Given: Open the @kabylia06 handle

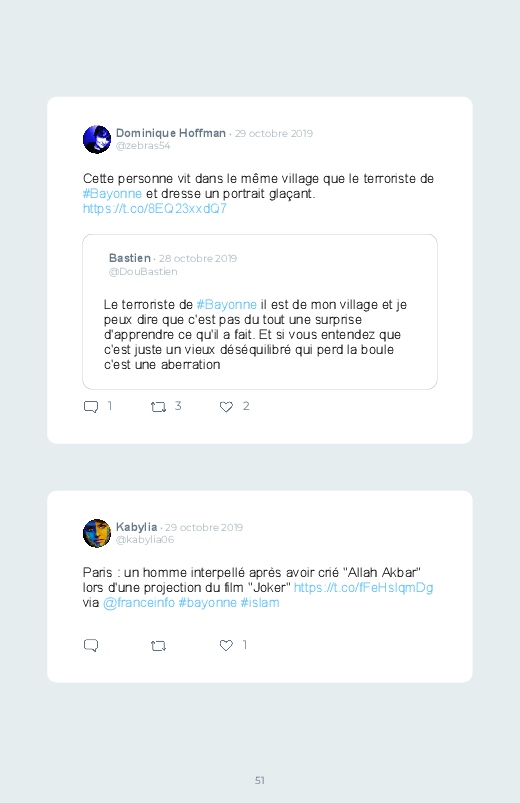Looking at the screenshot, I should [145, 540].
